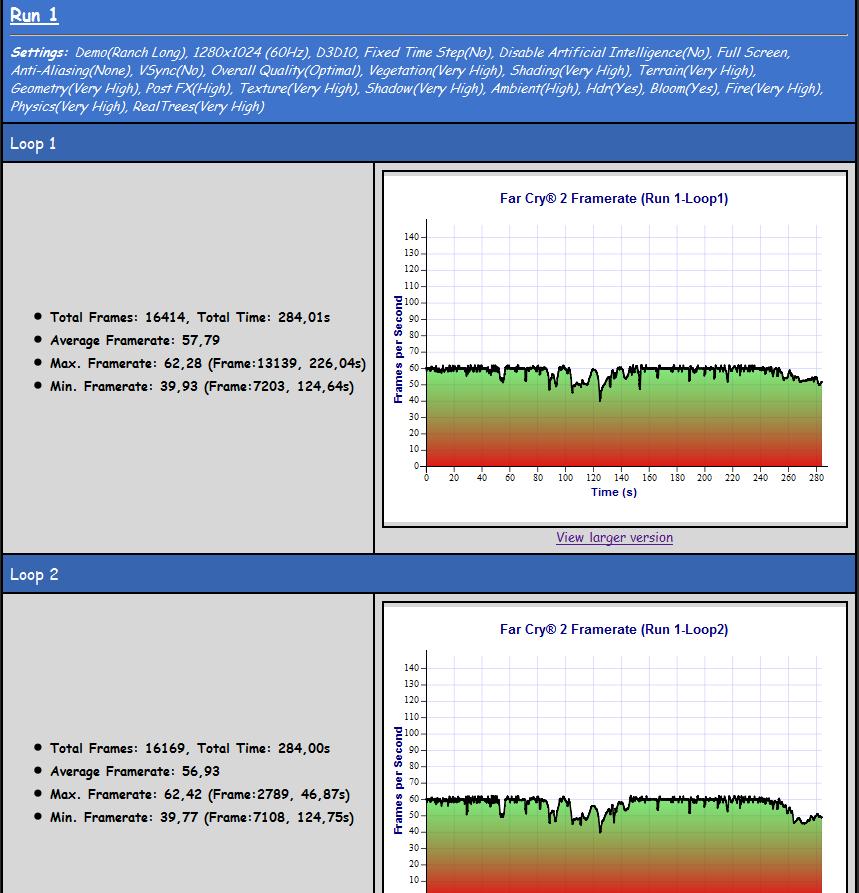Click Anti-Aliasing(None) in settings text

71,71
